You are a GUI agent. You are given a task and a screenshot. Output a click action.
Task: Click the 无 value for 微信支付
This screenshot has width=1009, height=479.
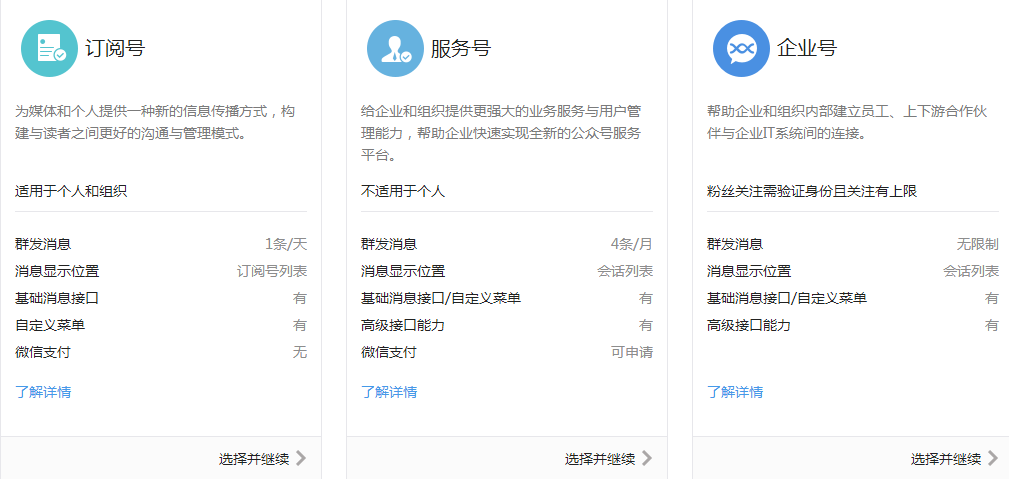point(301,352)
